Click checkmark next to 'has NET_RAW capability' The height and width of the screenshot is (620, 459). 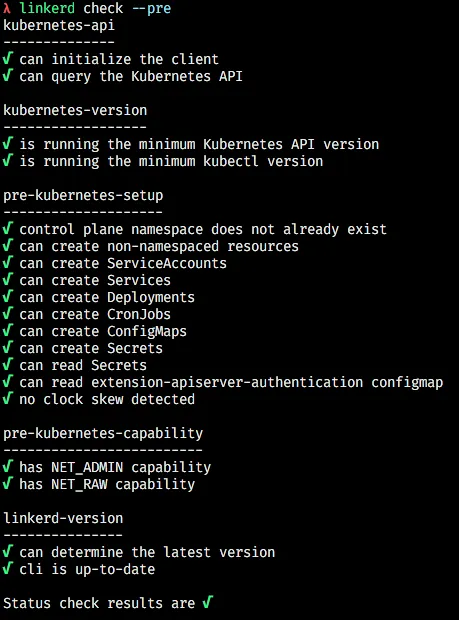click(x=8, y=484)
